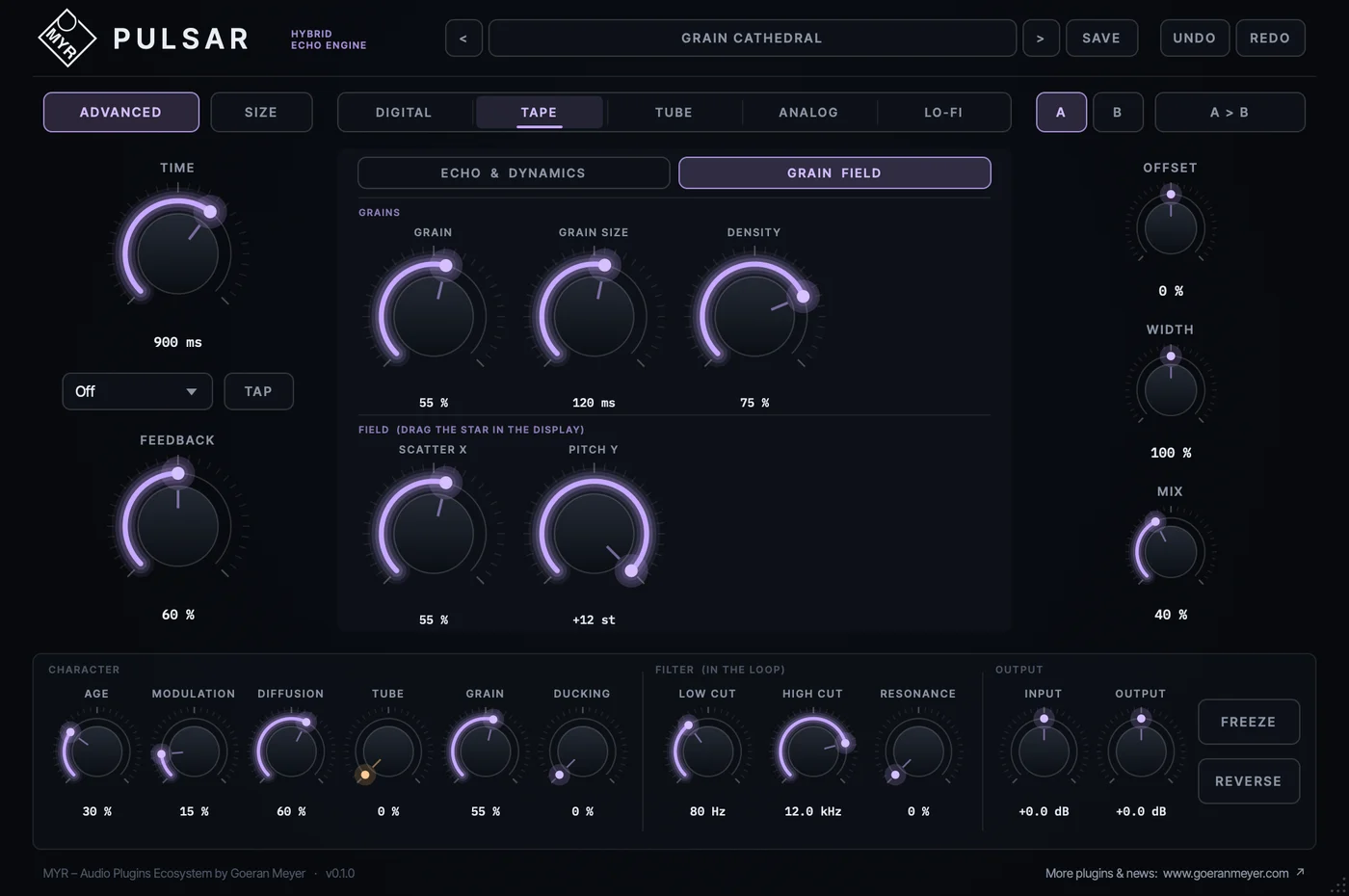Click the 120 ms grain size value
1349x896 pixels.
point(594,403)
